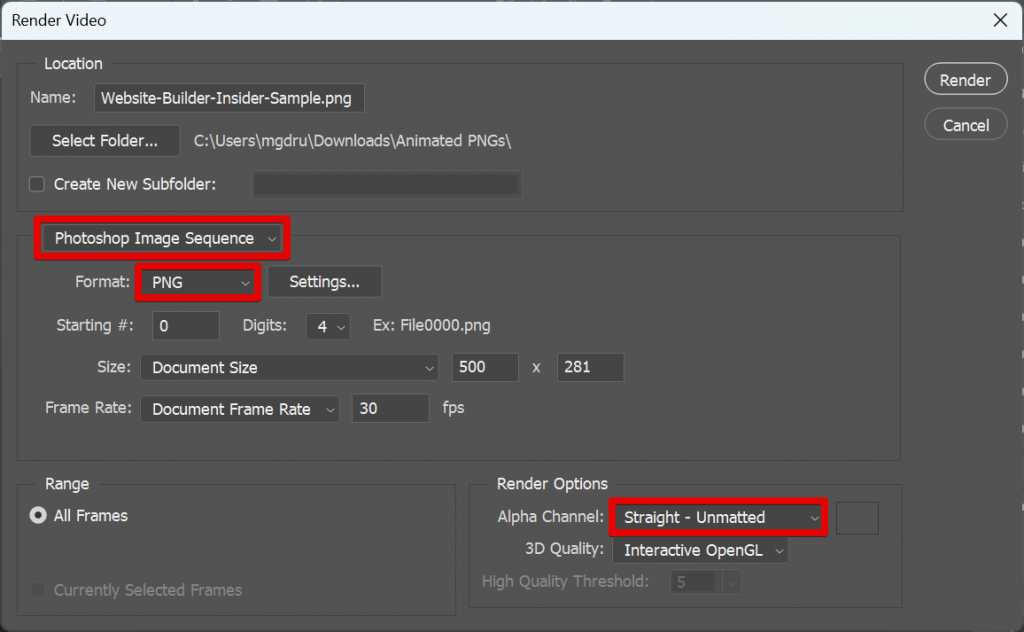Edit the output file name field
Viewport: 1024px width, 632px height.
click(227, 98)
